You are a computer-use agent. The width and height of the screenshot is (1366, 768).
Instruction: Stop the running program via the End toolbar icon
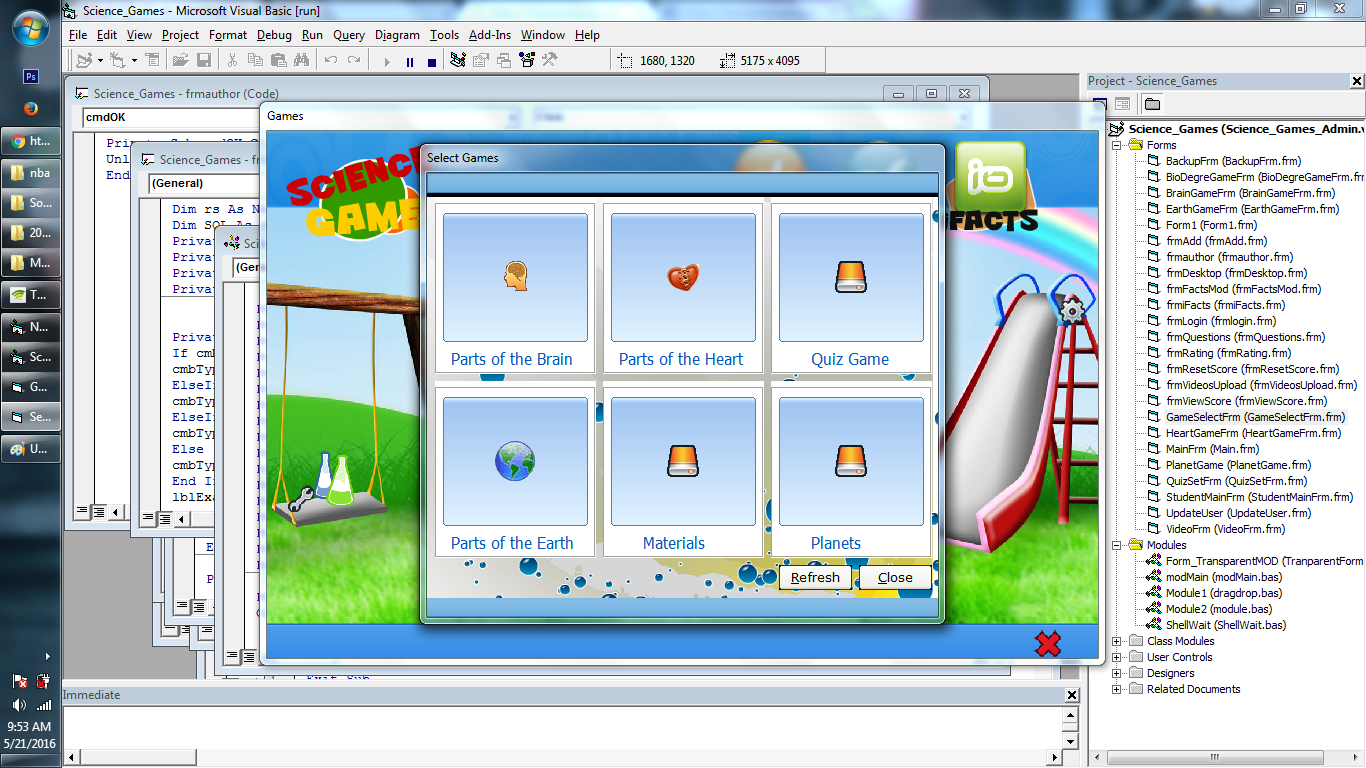432,60
